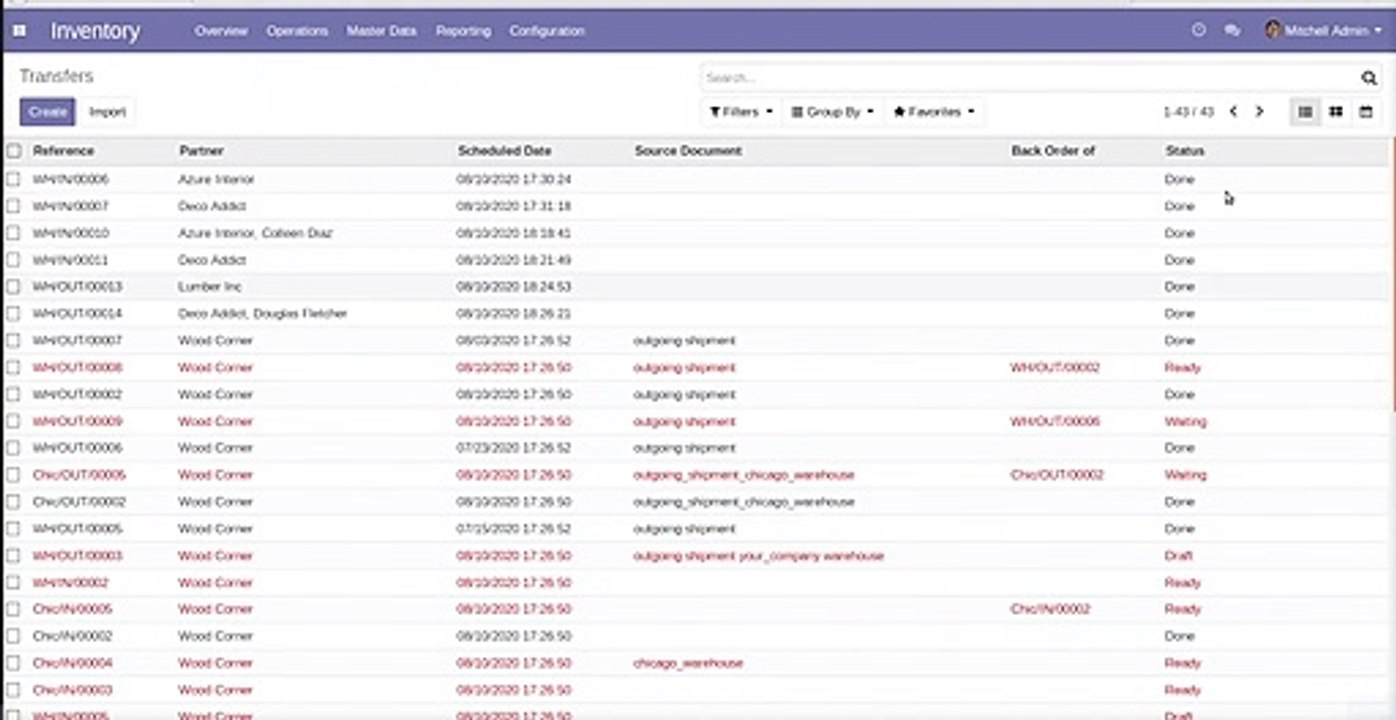Open transfer WH/OUT/00009
The width and height of the screenshot is (1396, 720).
click(78, 422)
